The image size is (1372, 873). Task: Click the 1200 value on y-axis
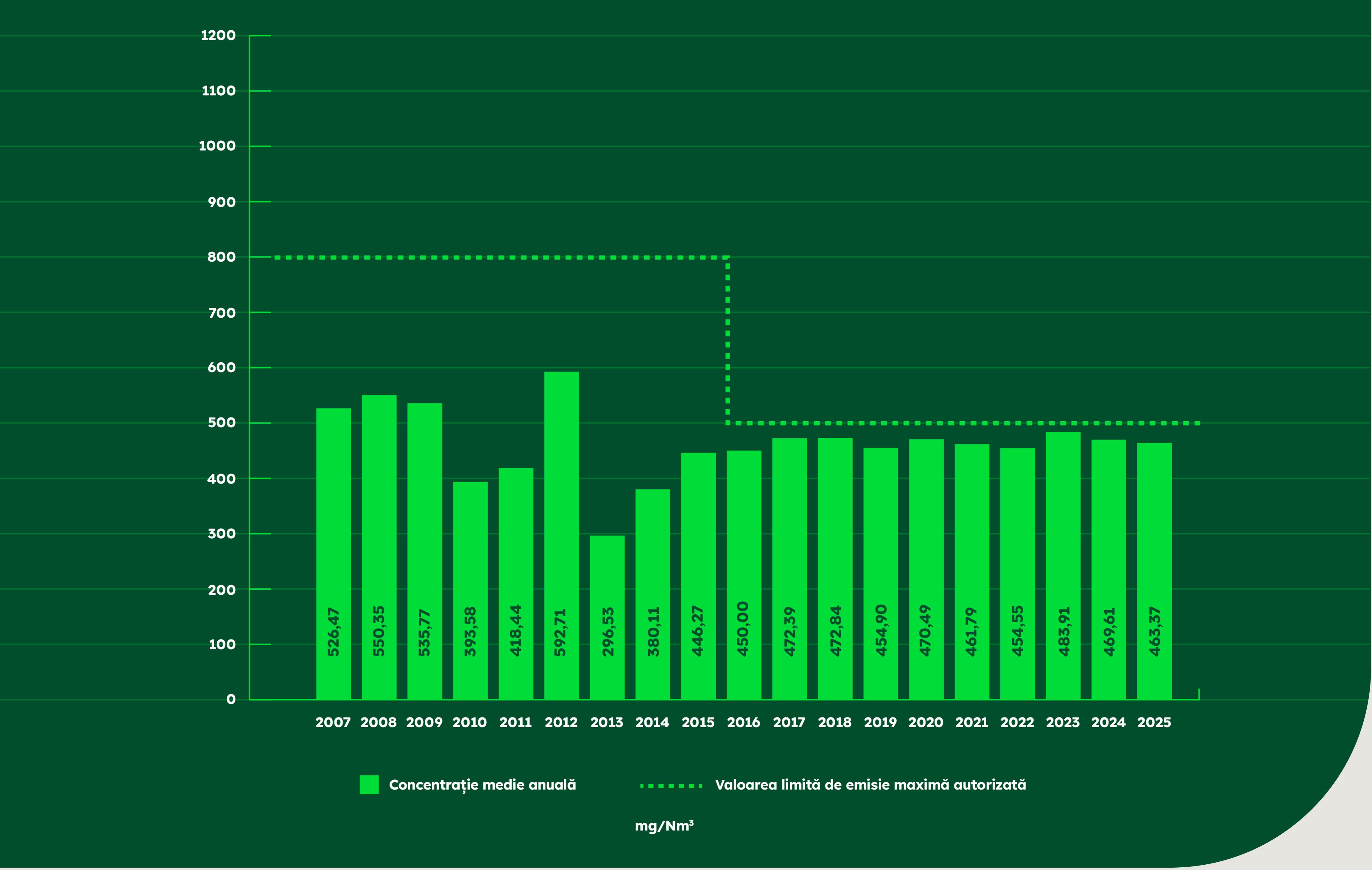pyautogui.click(x=218, y=35)
